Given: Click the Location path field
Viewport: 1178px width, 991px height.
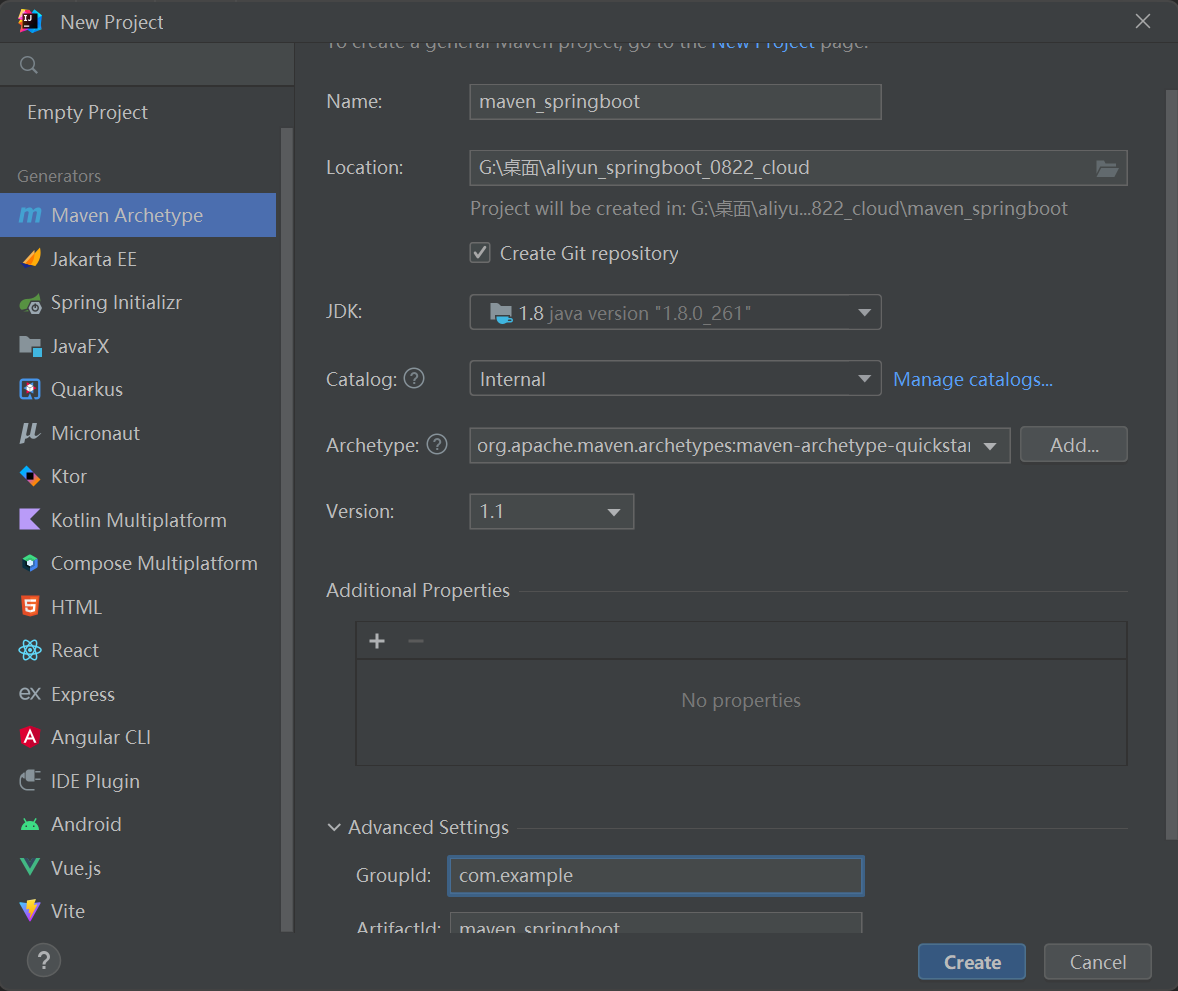Looking at the screenshot, I should tap(781, 168).
